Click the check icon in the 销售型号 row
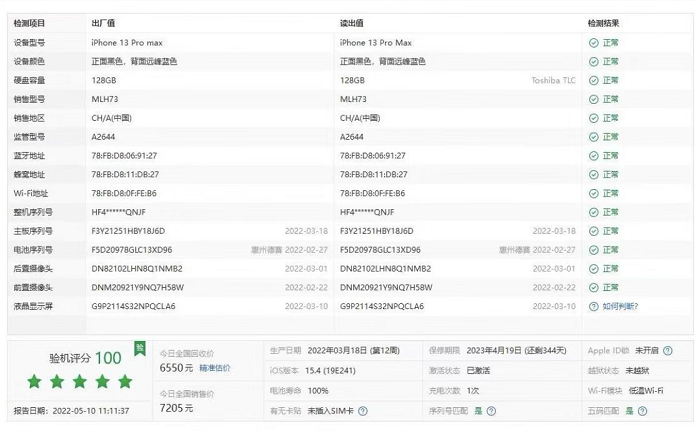696x434 pixels. pos(593,99)
